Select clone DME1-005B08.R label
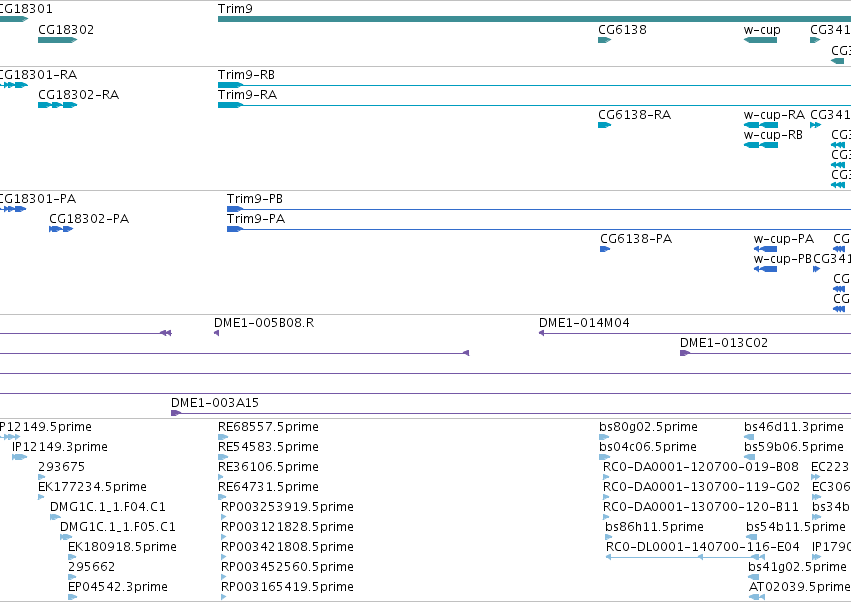This screenshot has height=602, width=851. click(x=264, y=322)
